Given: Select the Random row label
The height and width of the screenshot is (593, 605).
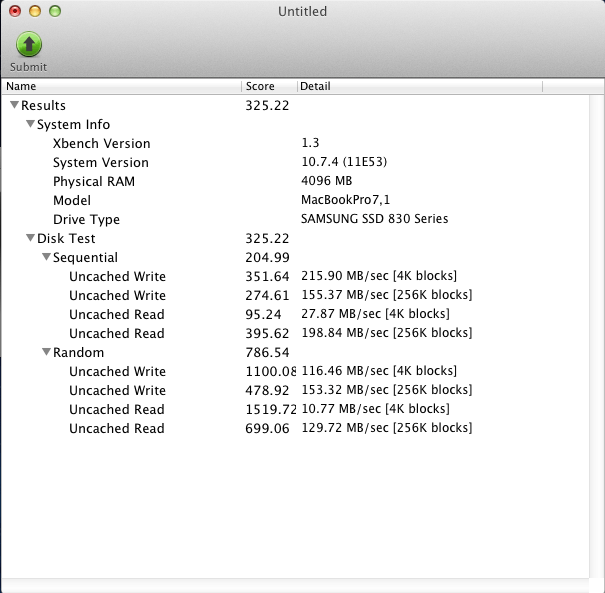Looking at the screenshot, I should coord(78,352).
